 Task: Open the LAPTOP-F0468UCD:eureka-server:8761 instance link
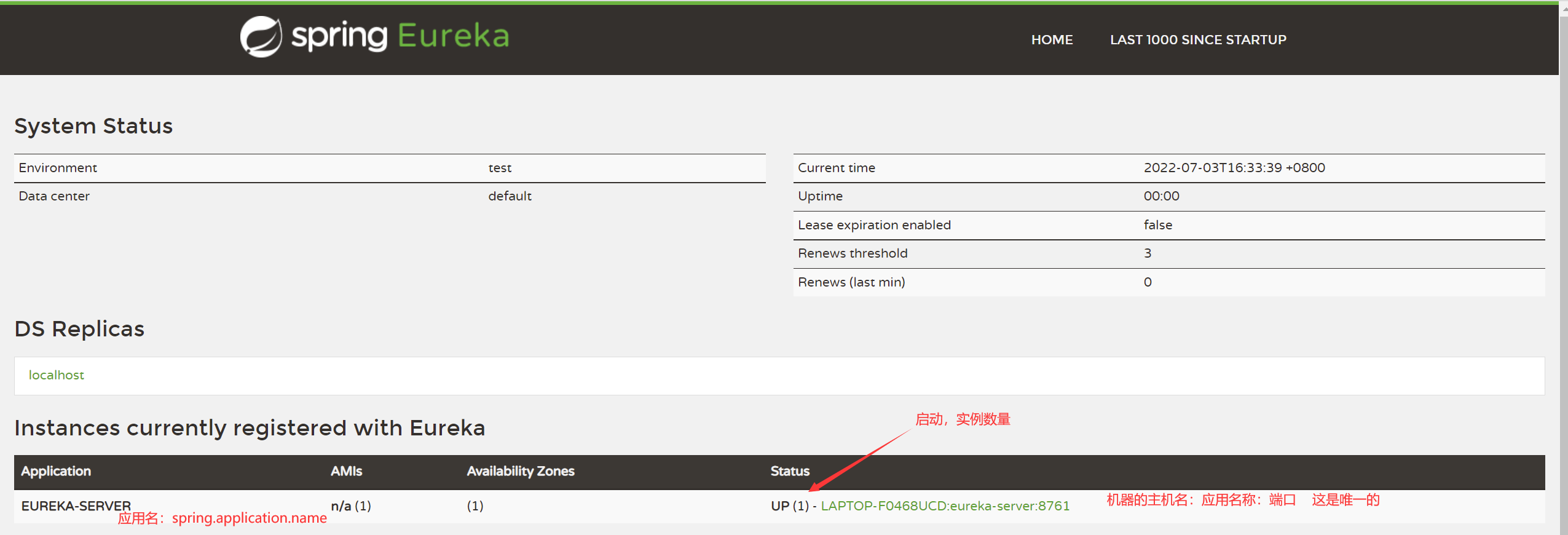pyautogui.click(x=945, y=506)
